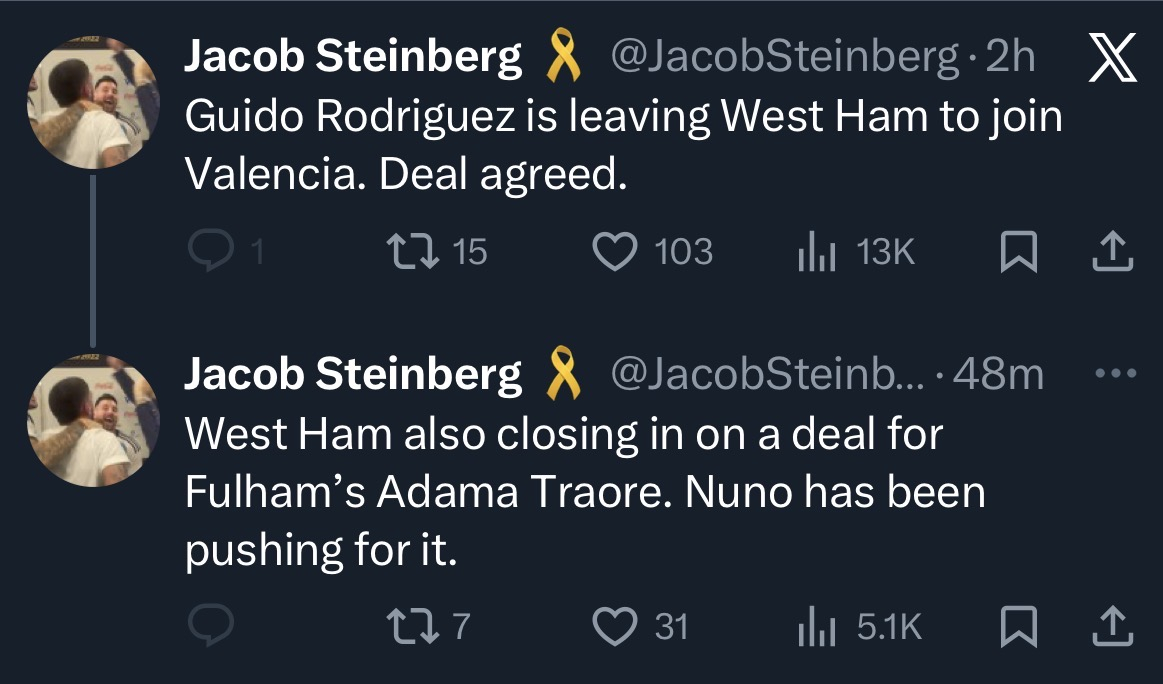Screen dimensions: 1163x684
Task: Bookmark the Adama Traore tweet
Action: pos(1017,626)
